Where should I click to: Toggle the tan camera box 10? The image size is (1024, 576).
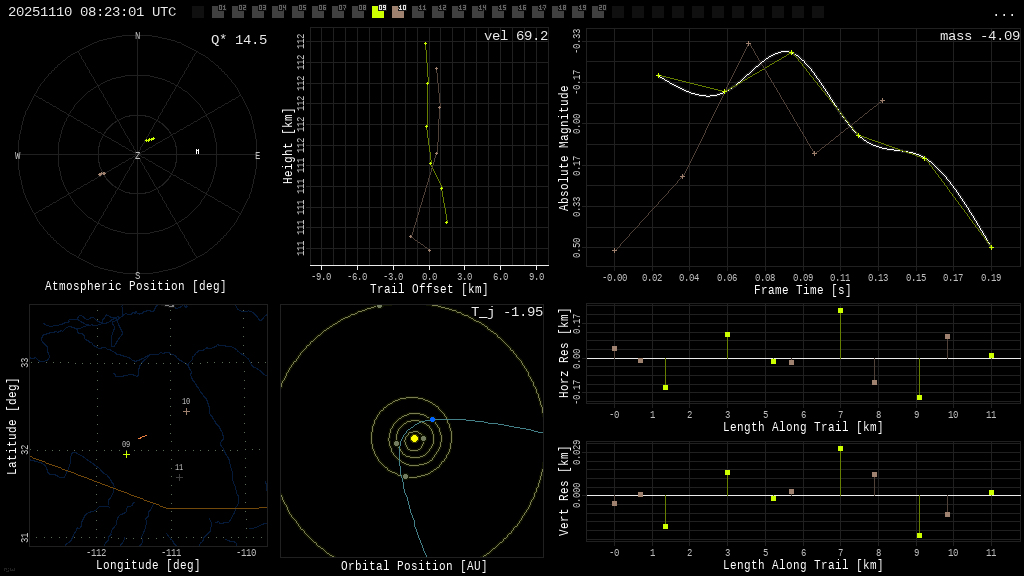click(398, 12)
